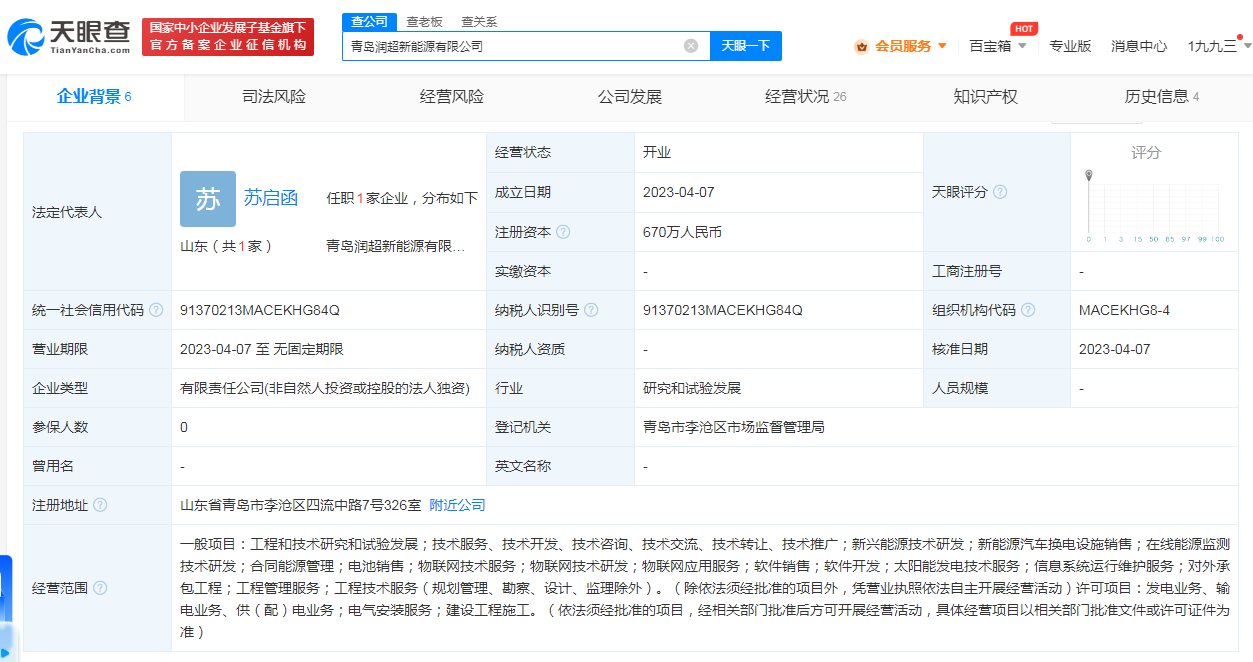Open 苏启函 legal representative link
This screenshot has width=1253, height=662.
point(271,198)
